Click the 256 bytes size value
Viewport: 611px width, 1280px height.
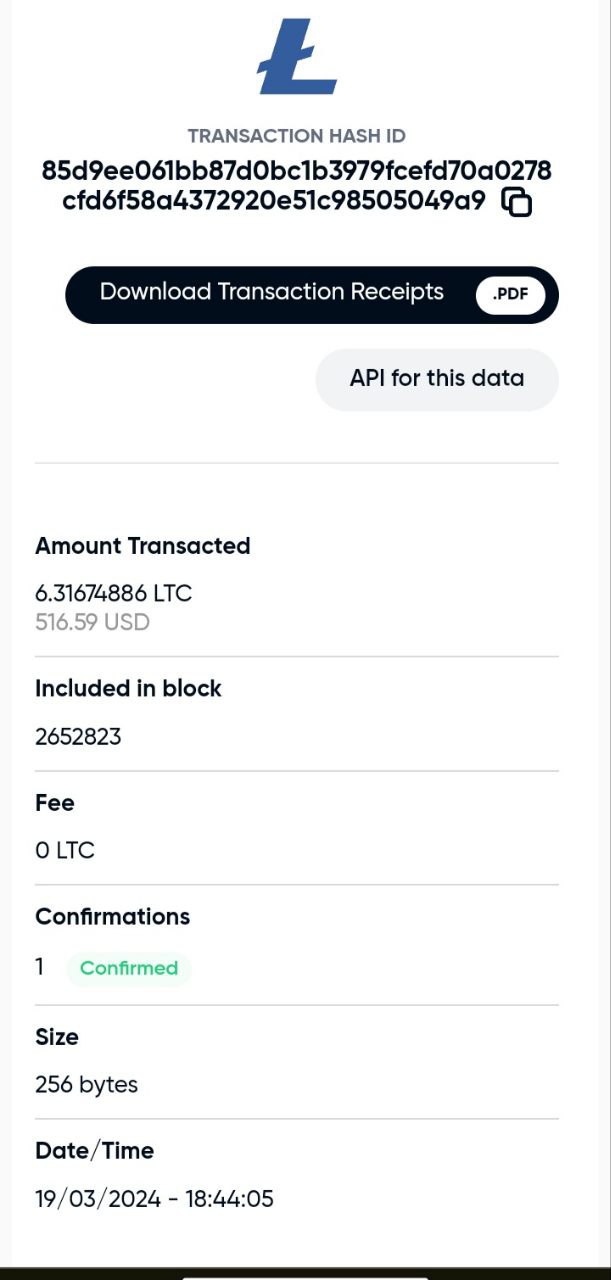pos(86,1084)
